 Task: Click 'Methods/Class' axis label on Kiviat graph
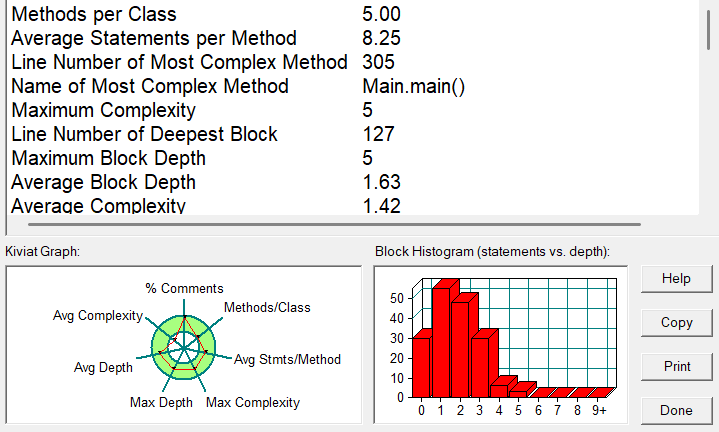click(267, 307)
